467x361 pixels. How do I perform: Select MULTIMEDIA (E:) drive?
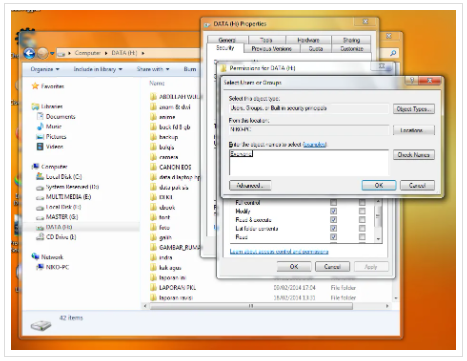pos(63,197)
